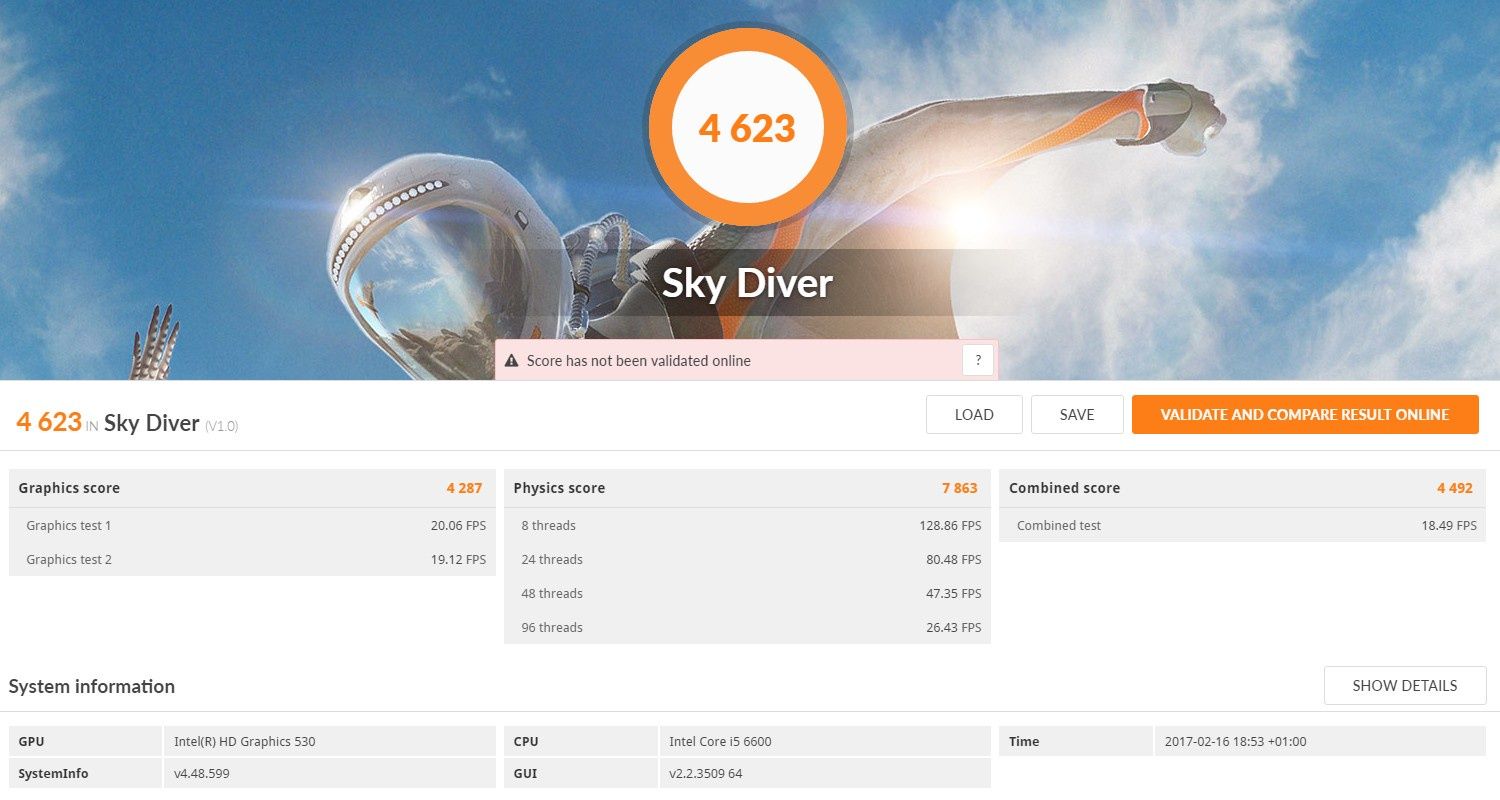
Task: Validate and compare result online
Action: click(x=1305, y=415)
